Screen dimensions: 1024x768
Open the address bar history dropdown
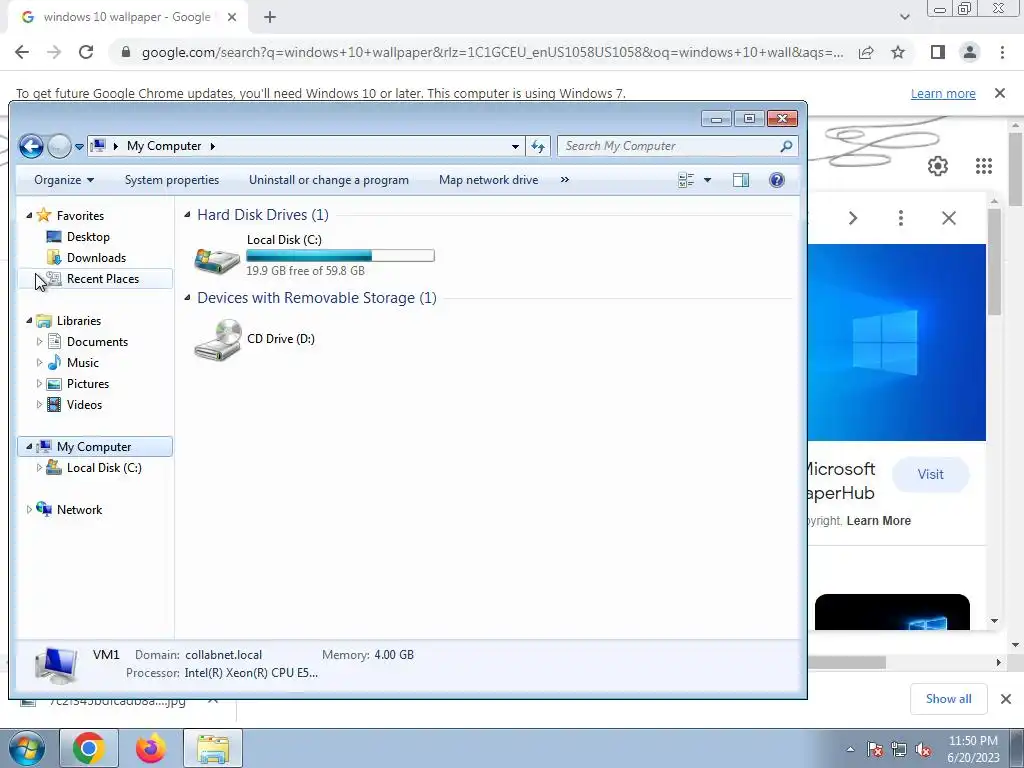point(515,146)
